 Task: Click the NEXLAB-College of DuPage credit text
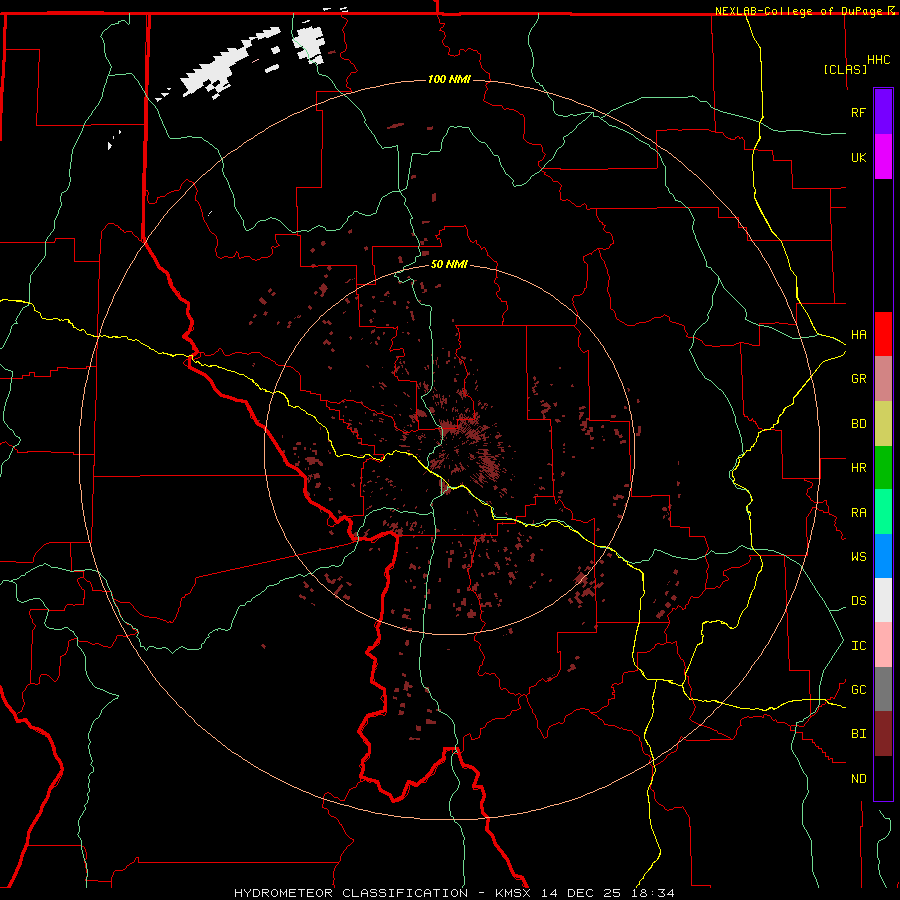[x=798, y=11]
